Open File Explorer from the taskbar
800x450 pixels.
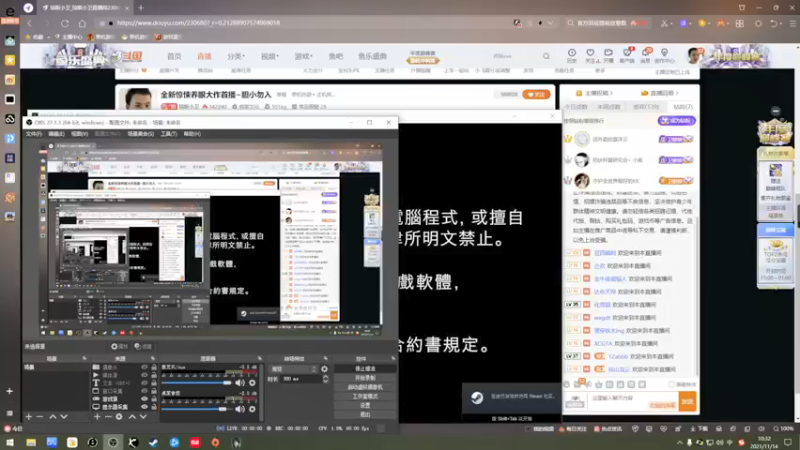31,442
